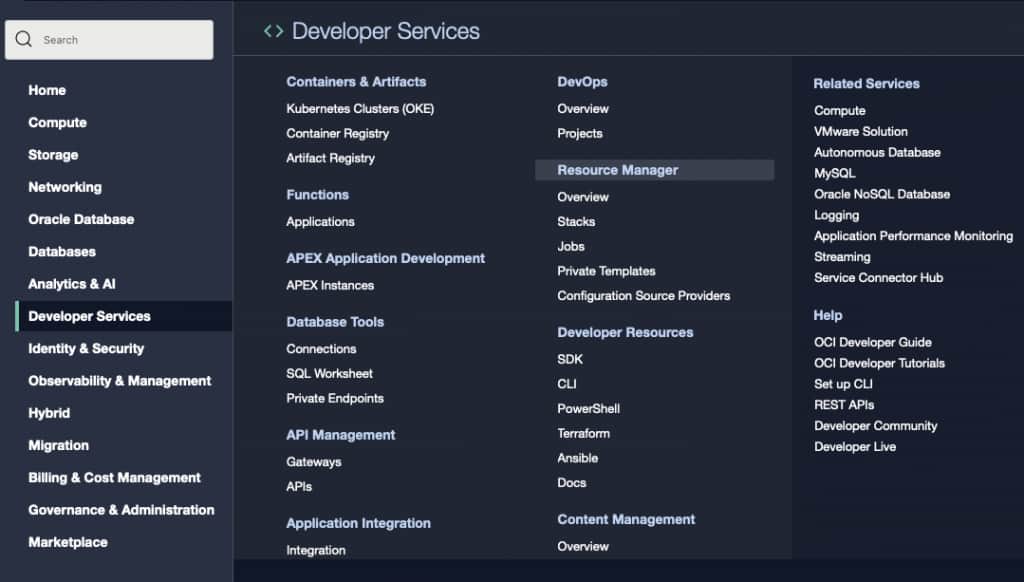Open the Terraform link

(584, 434)
